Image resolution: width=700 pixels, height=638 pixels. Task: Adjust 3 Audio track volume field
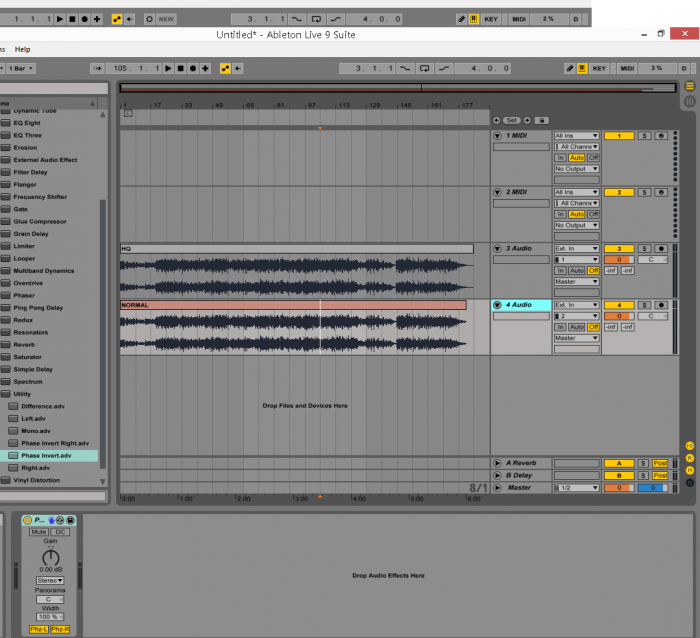pyautogui.click(x=619, y=260)
